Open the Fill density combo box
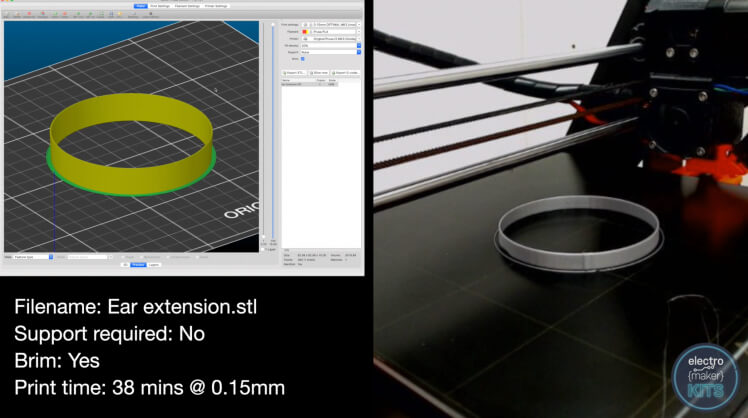The height and width of the screenshot is (418, 748). [x=331, y=46]
